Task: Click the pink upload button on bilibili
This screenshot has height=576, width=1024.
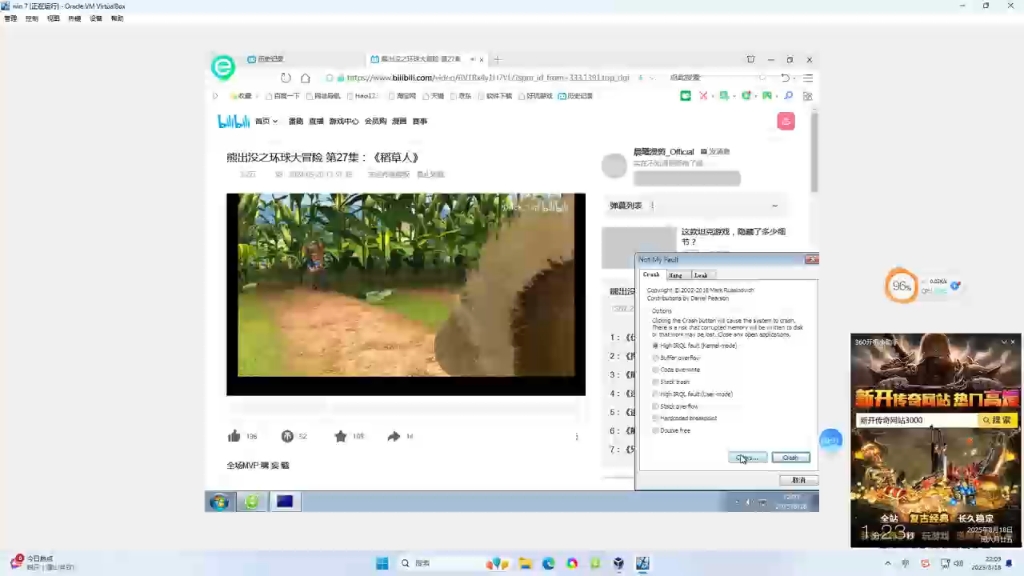Action: pos(786,121)
